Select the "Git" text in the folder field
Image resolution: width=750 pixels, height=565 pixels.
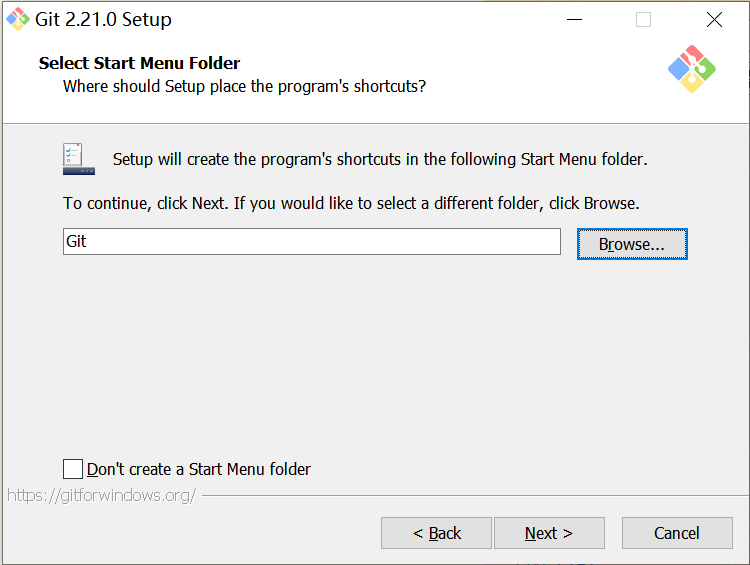(77, 242)
